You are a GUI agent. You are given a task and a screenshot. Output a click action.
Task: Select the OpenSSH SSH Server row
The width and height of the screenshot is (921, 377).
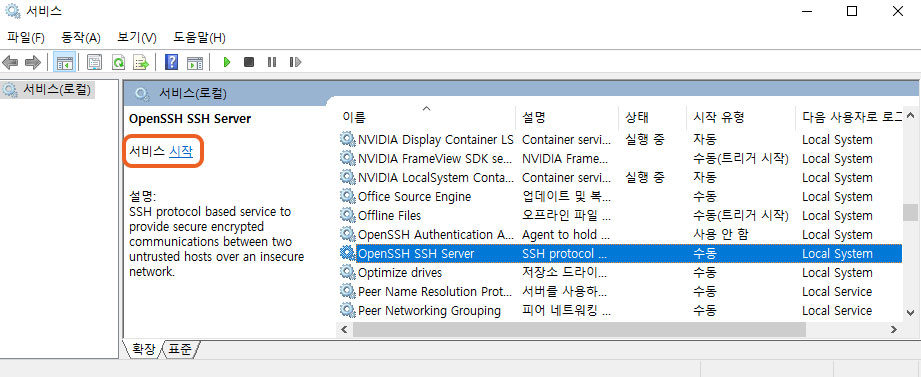tap(620, 253)
